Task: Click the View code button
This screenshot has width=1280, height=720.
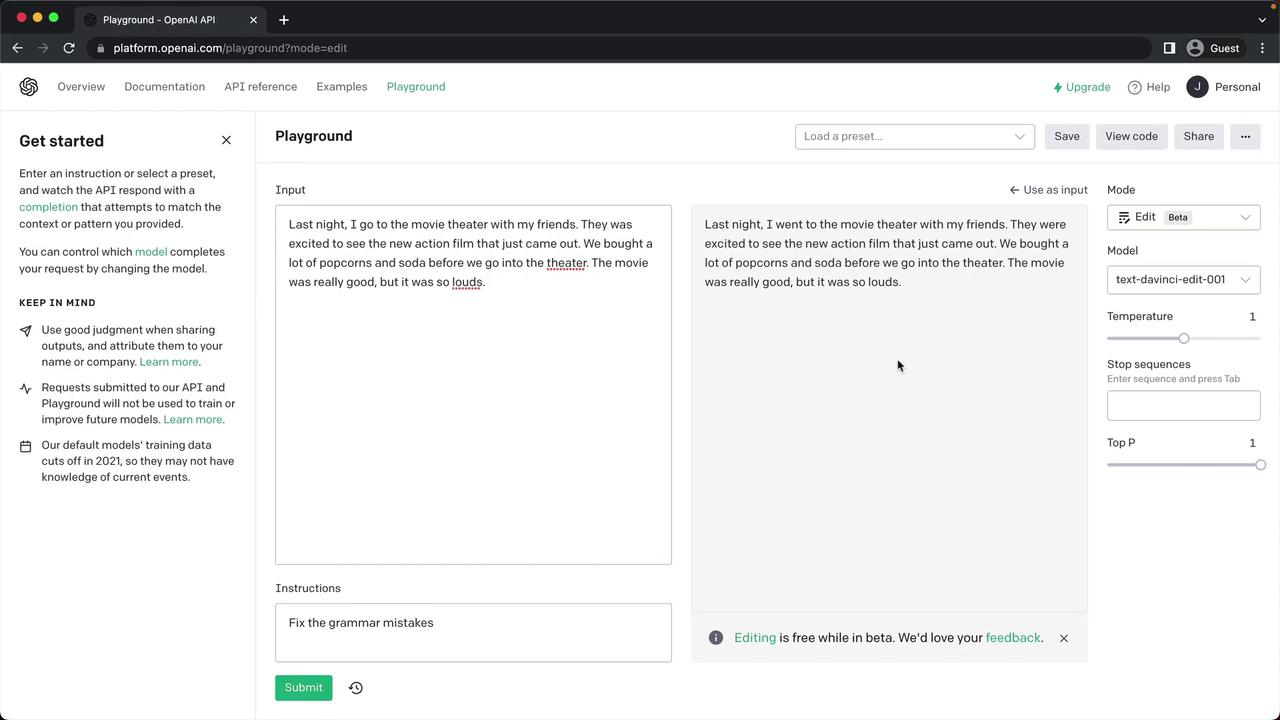Action: tap(1131, 136)
